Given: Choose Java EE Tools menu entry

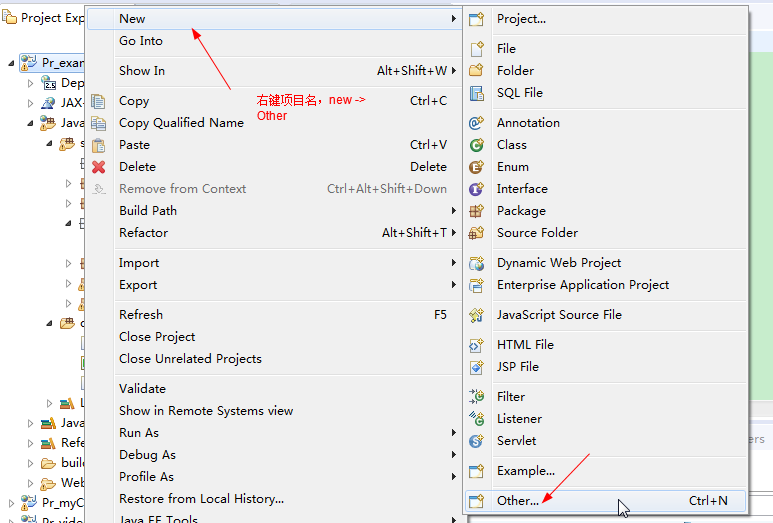Looking at the screenshot, I should (274, 518).
